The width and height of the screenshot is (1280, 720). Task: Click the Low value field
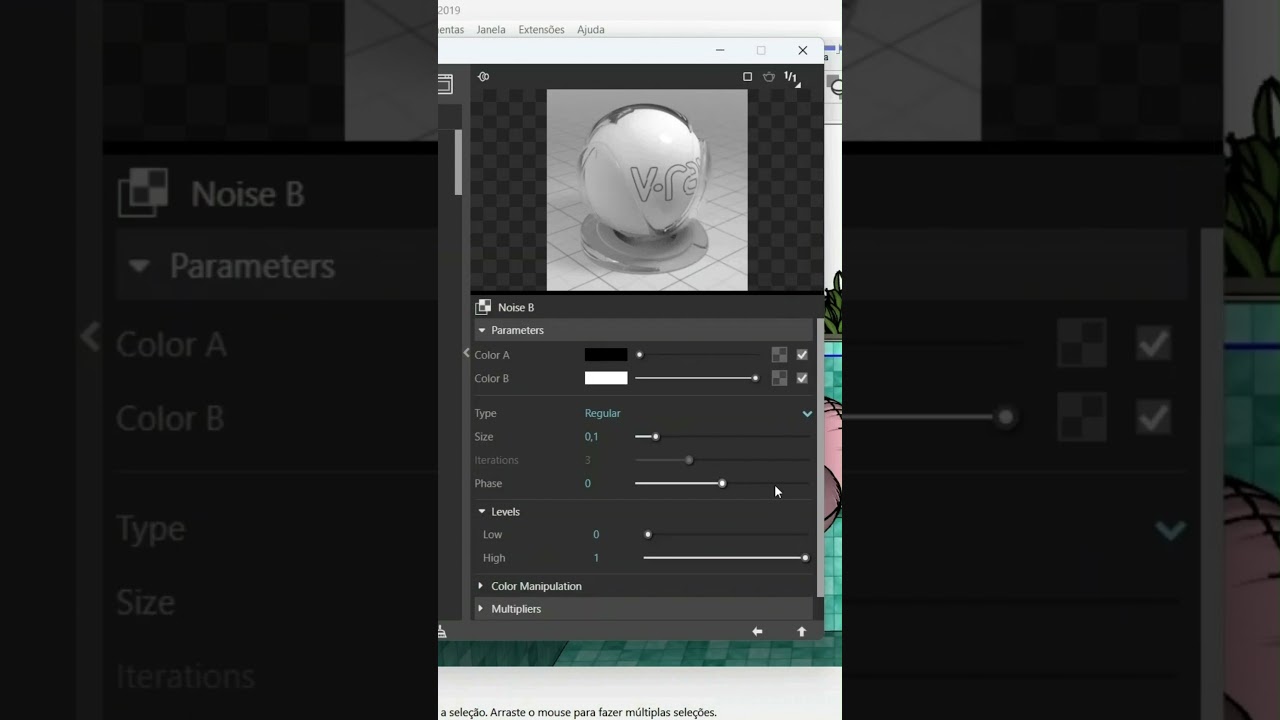click(596, 535)
